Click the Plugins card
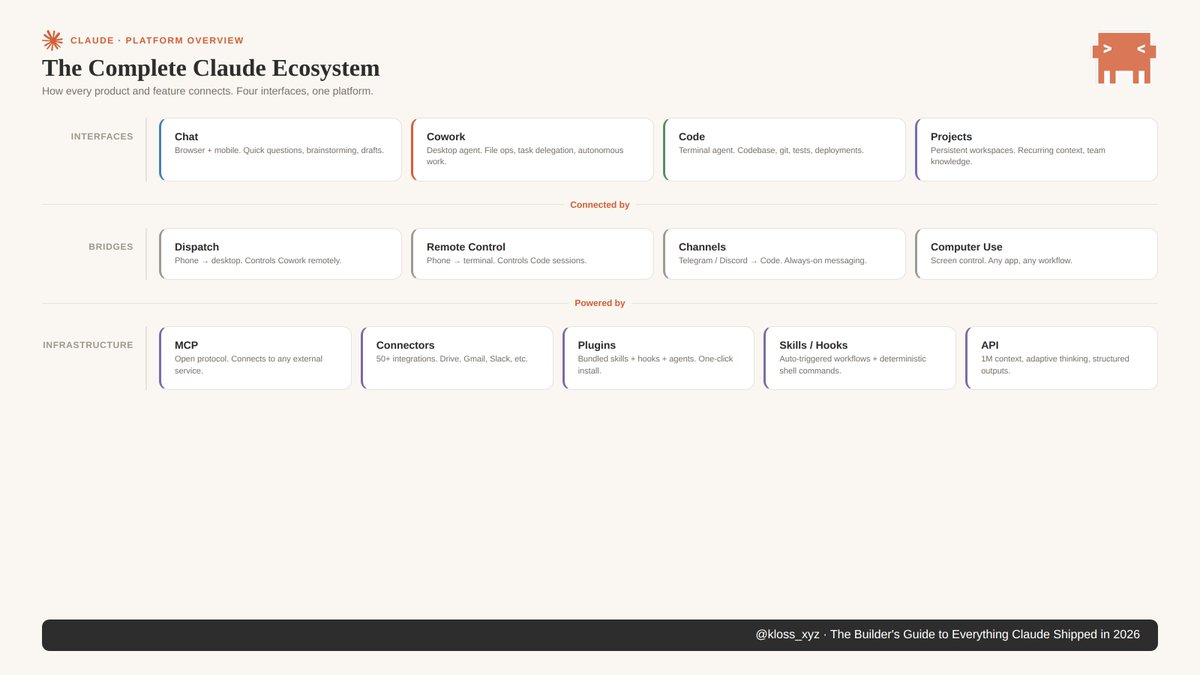Image resolution: width=1200 pixels, height=675 pixels. click(658, 358)
